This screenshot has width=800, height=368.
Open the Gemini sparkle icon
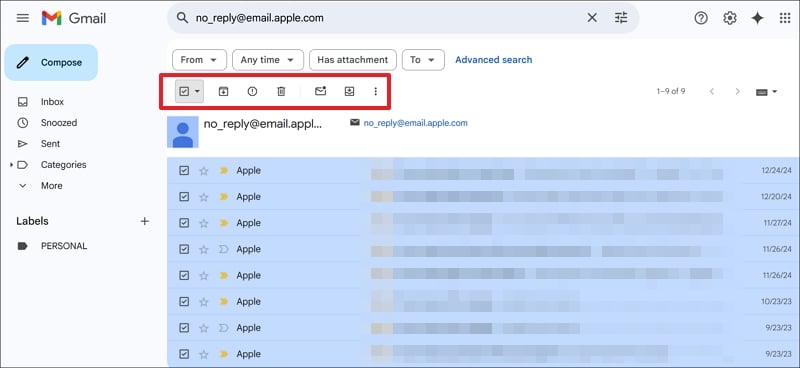(758, 18)
